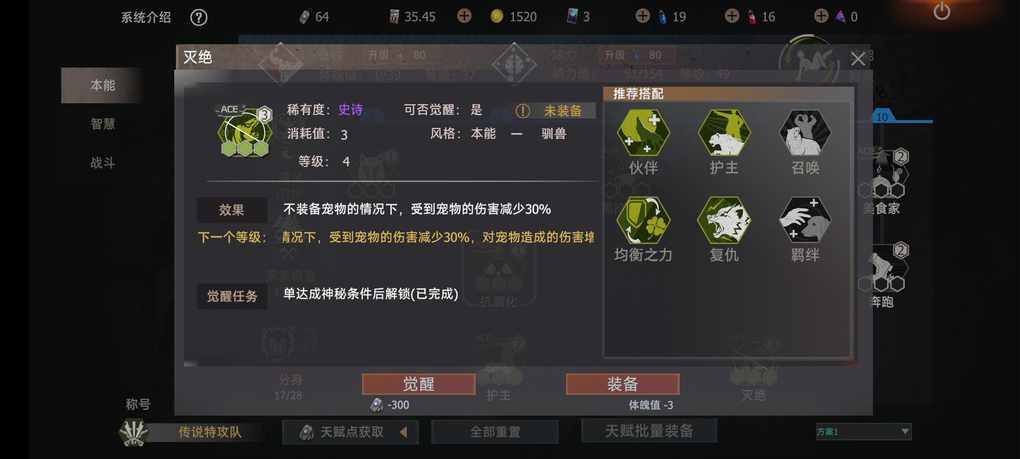Viewport: 1020px width, 459px height.
Task: Tap the 装备 equip button
Action: click(x=623, y=384)
